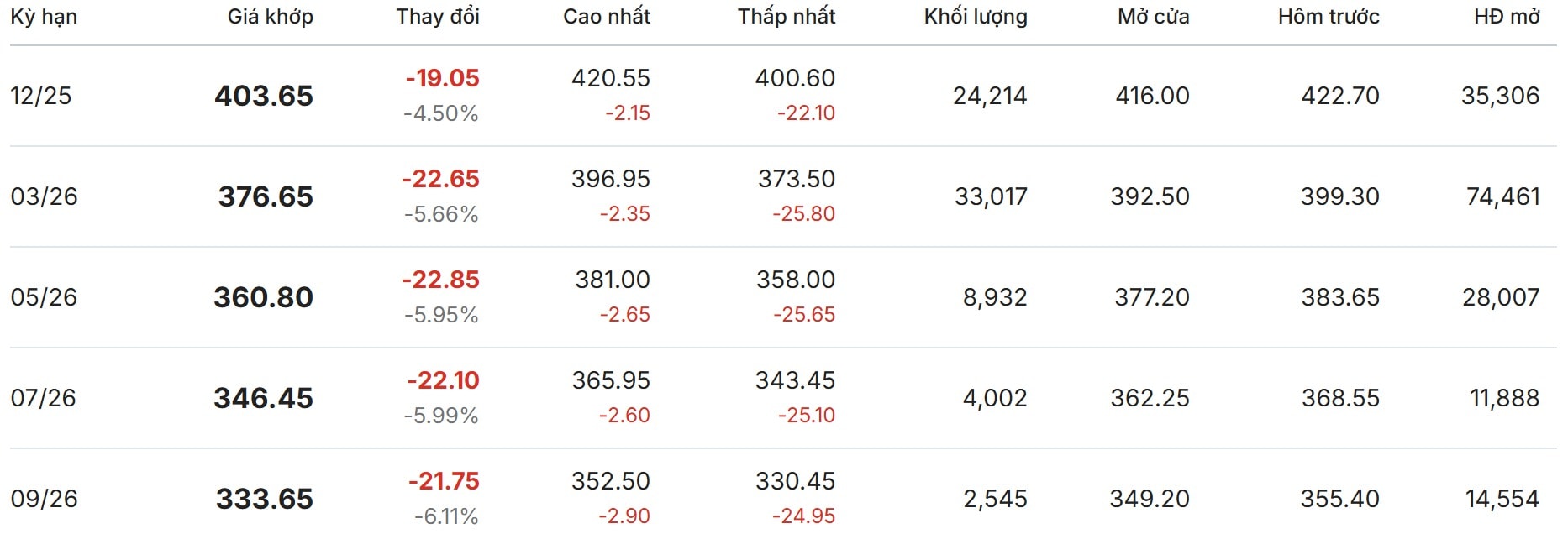Open the 09/26 contract row
Image resolution: width=1568 pixels, height=534 pixels.
click(x=44, y=499)
